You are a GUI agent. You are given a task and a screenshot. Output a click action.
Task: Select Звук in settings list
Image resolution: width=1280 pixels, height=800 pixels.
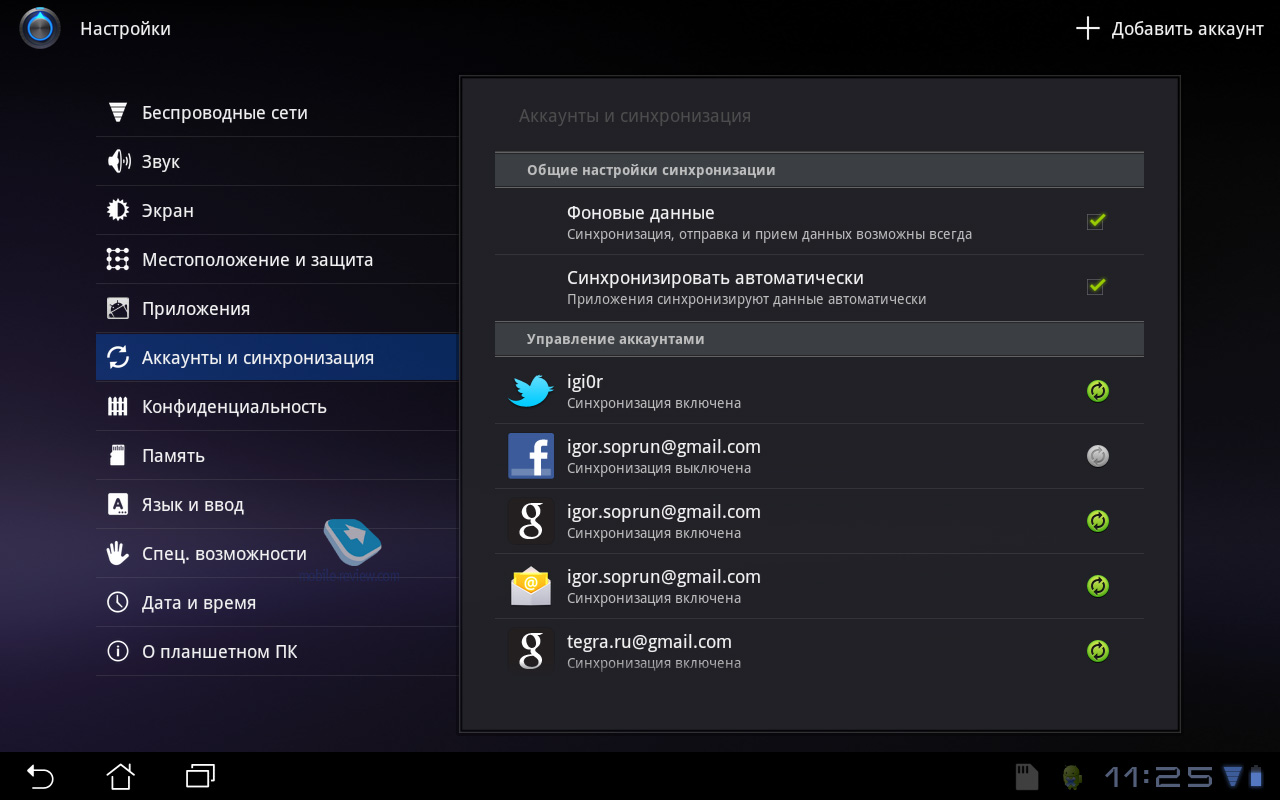click(x=160, y=162)
